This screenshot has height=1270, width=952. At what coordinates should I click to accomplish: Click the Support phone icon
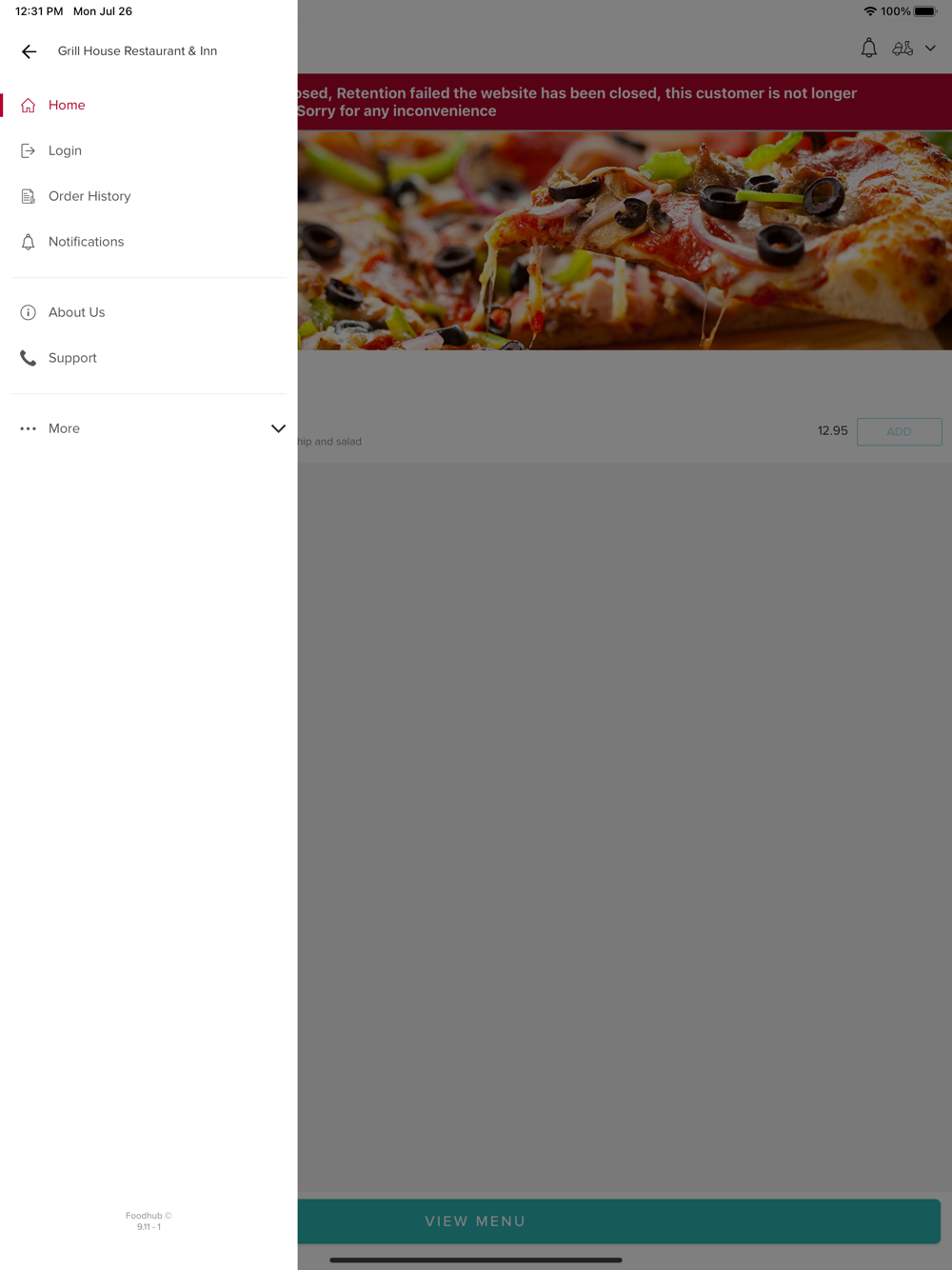[x=29, y=358]
